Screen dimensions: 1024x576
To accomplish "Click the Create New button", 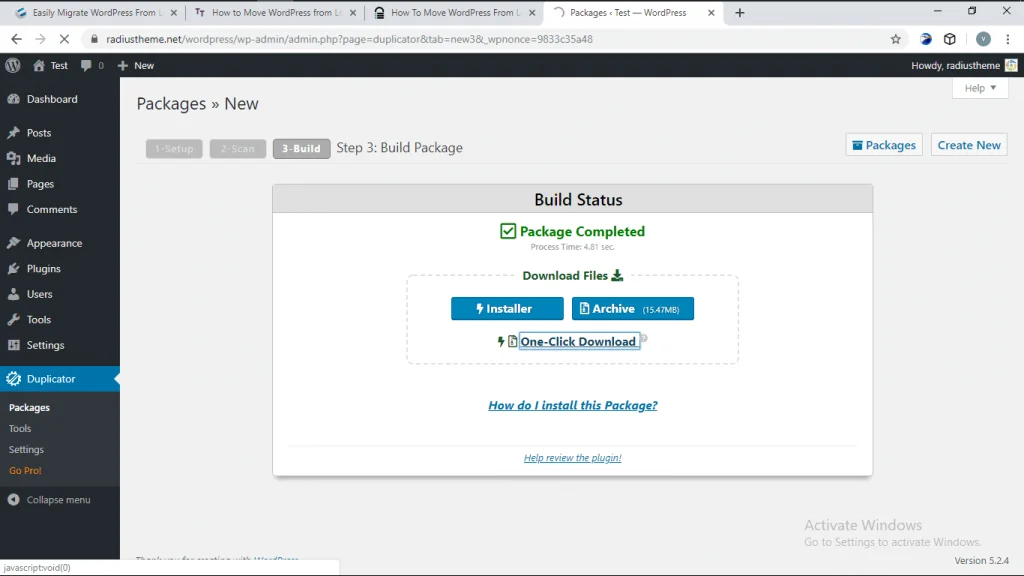I will tap(969, 145).
